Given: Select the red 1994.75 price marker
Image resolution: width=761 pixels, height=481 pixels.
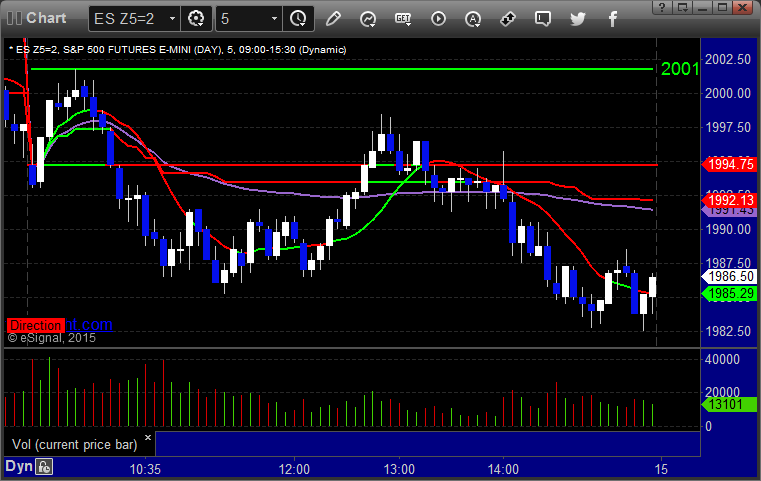Looking at the screenshot, I should (x=729, y=165).
